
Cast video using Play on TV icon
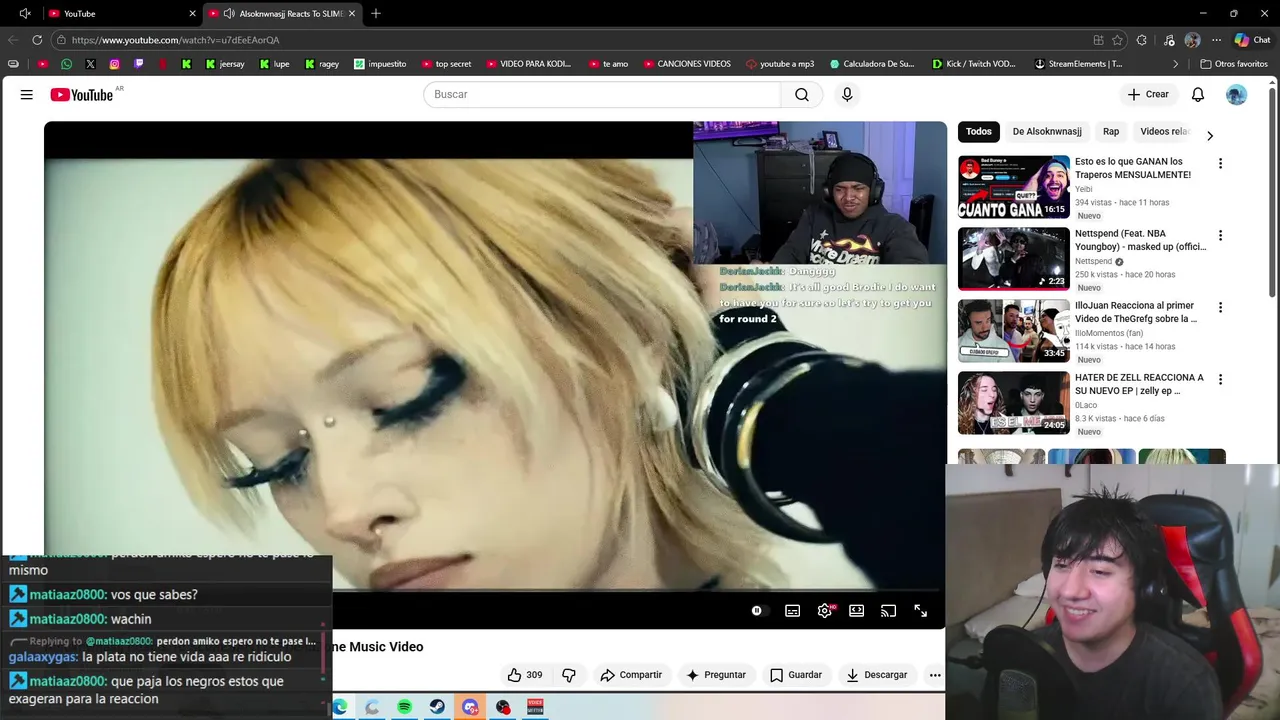point(888,611)
